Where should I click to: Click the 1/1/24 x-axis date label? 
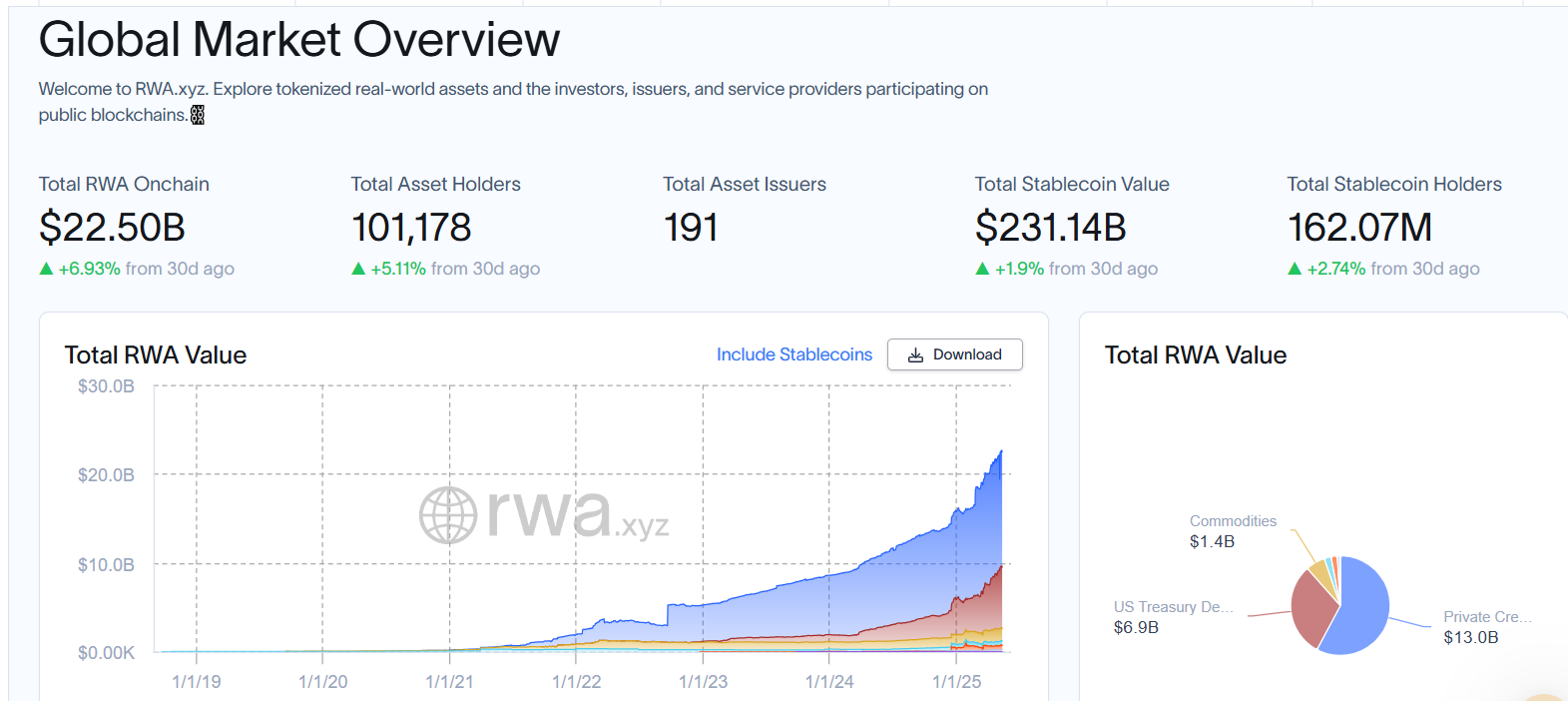pyautogui.click(x=829, y=681)
